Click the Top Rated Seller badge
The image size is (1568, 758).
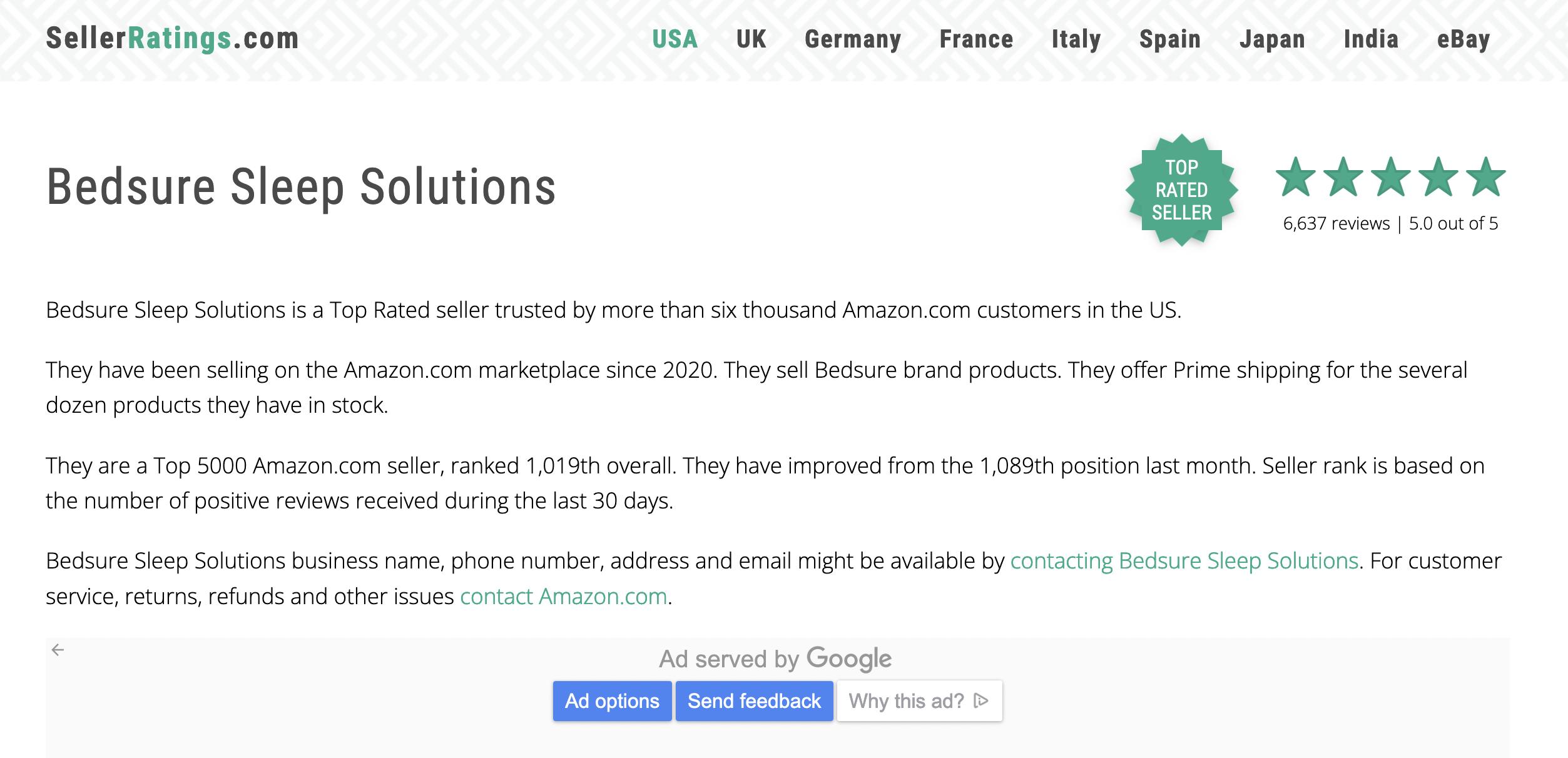pyautogui.click(x=1181, y=190)
